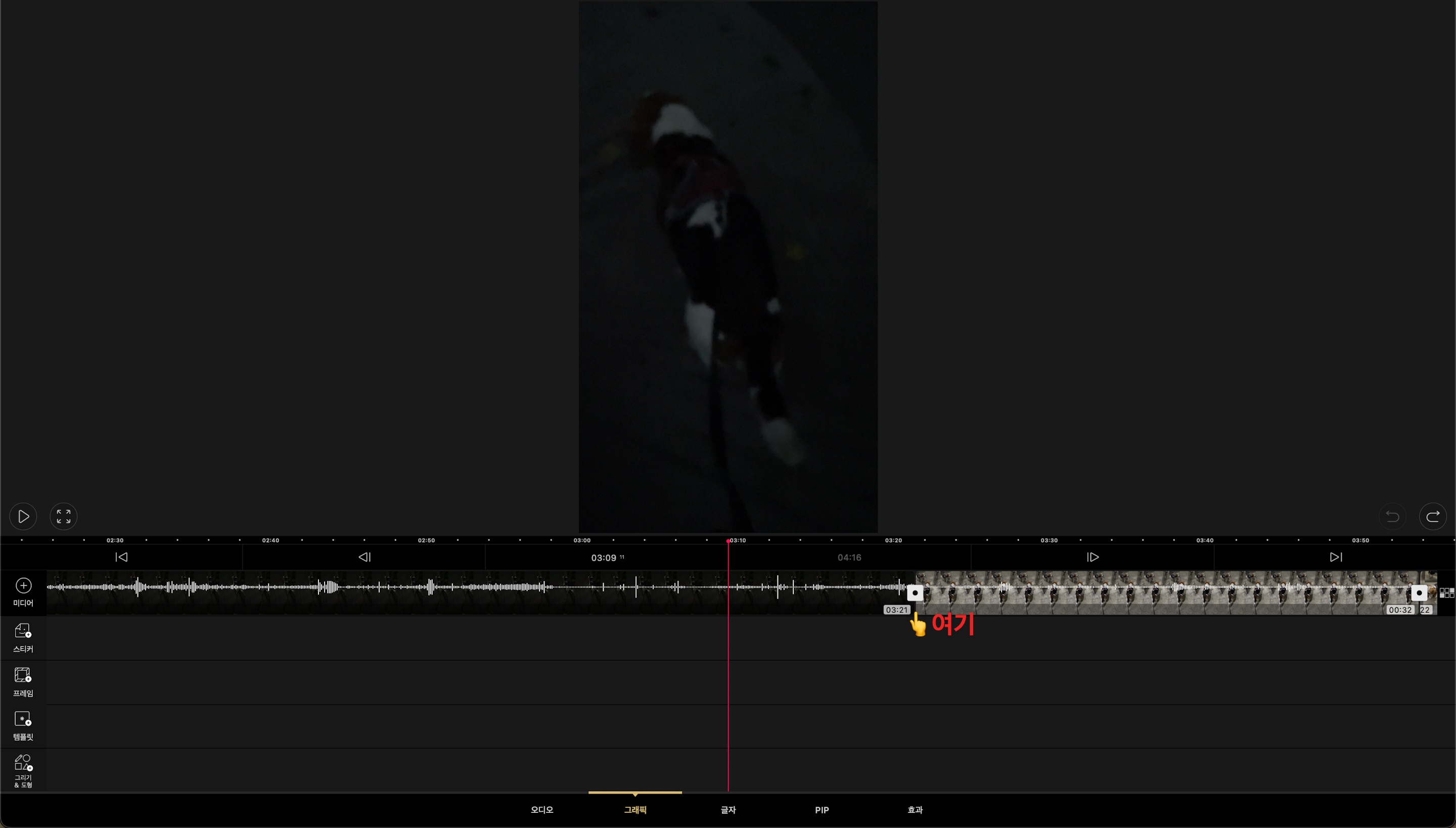Click the undo arrow icon
The width and height of the screenshot is (1456, 828).
(x=1392, y=517)
